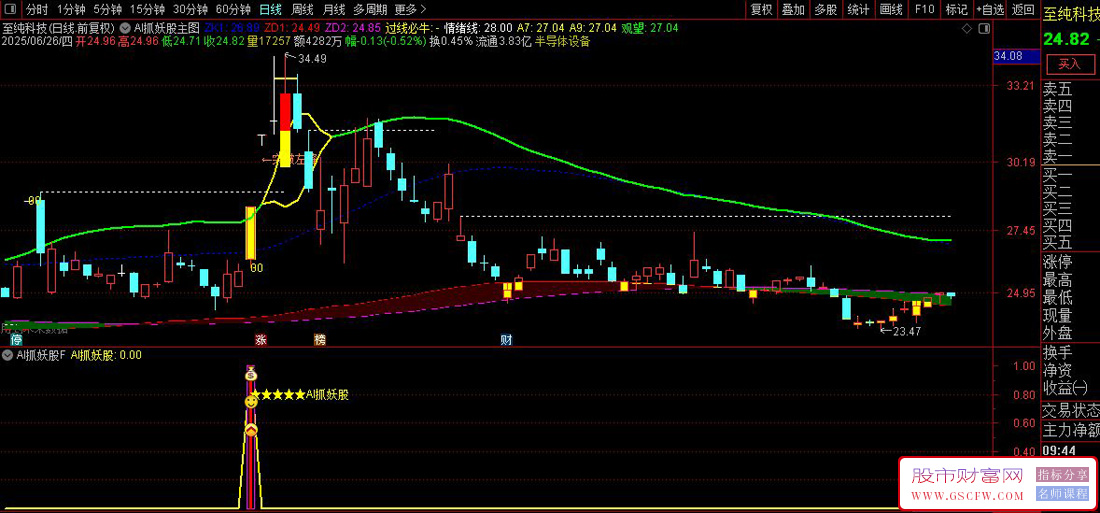Expand the AI抓妖股F sub-indicator dropdown
1100x513 pixels.
coord(7,355)
